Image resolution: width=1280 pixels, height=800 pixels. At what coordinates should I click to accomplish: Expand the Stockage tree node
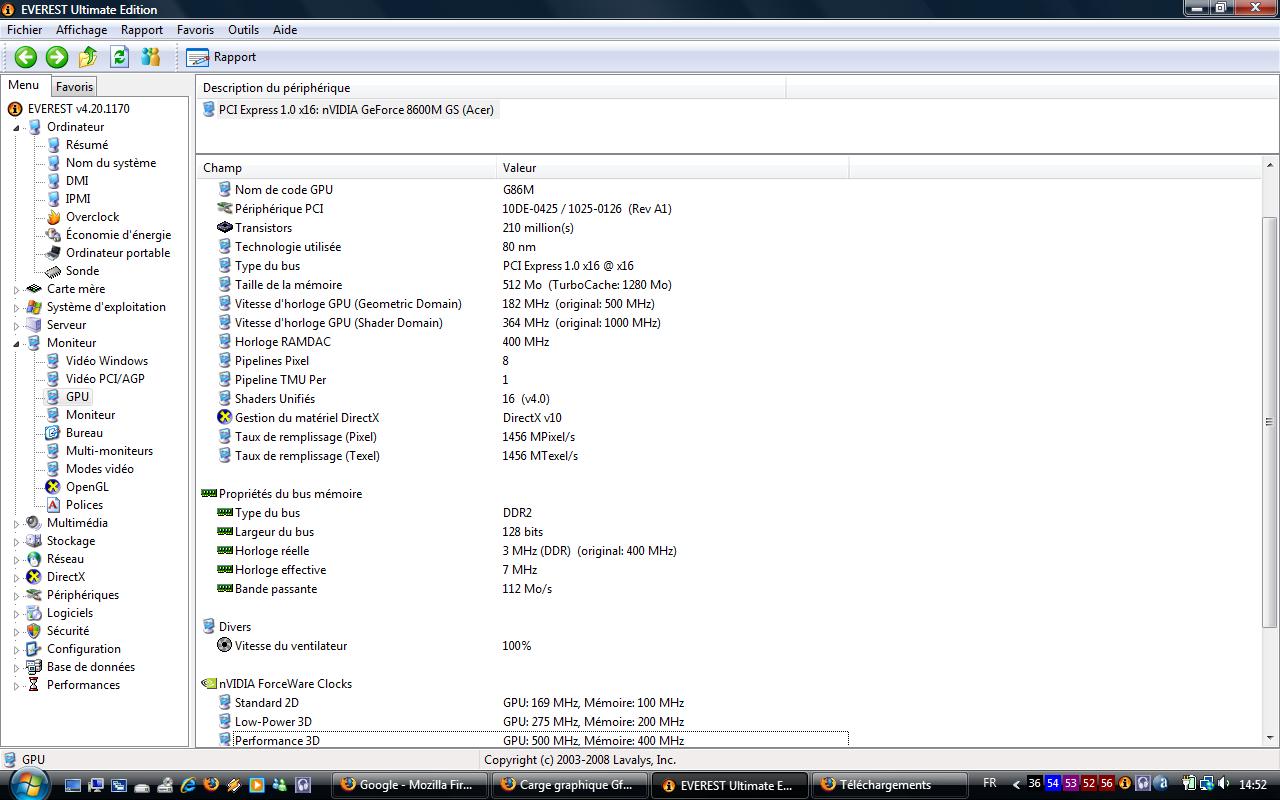17,541
